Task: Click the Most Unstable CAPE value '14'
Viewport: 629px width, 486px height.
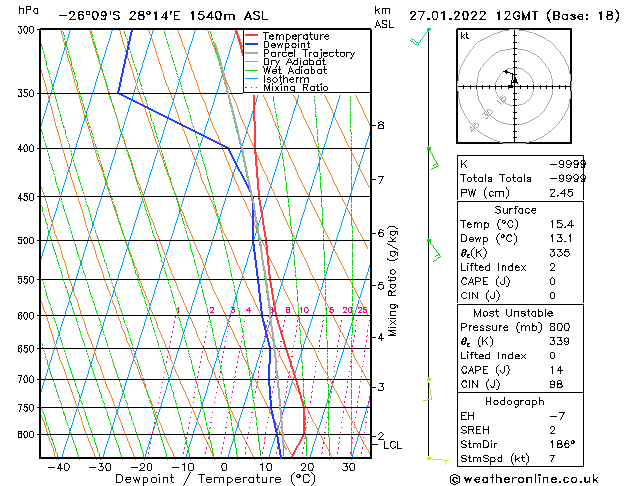Action: (557, 370)
